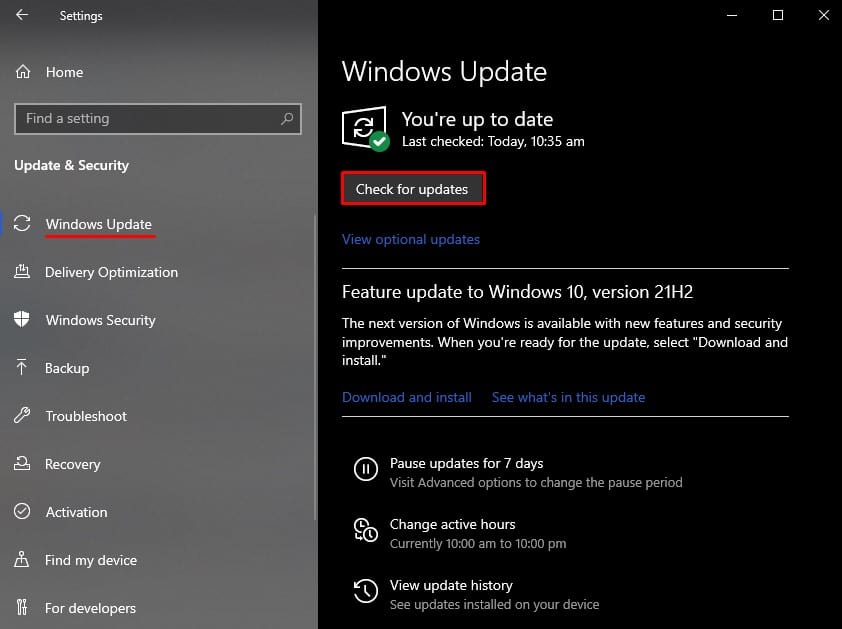Click the search magnifier icon
Image resolution: width=842 pixels, height=629 pixels.
[x=287, y=118]
